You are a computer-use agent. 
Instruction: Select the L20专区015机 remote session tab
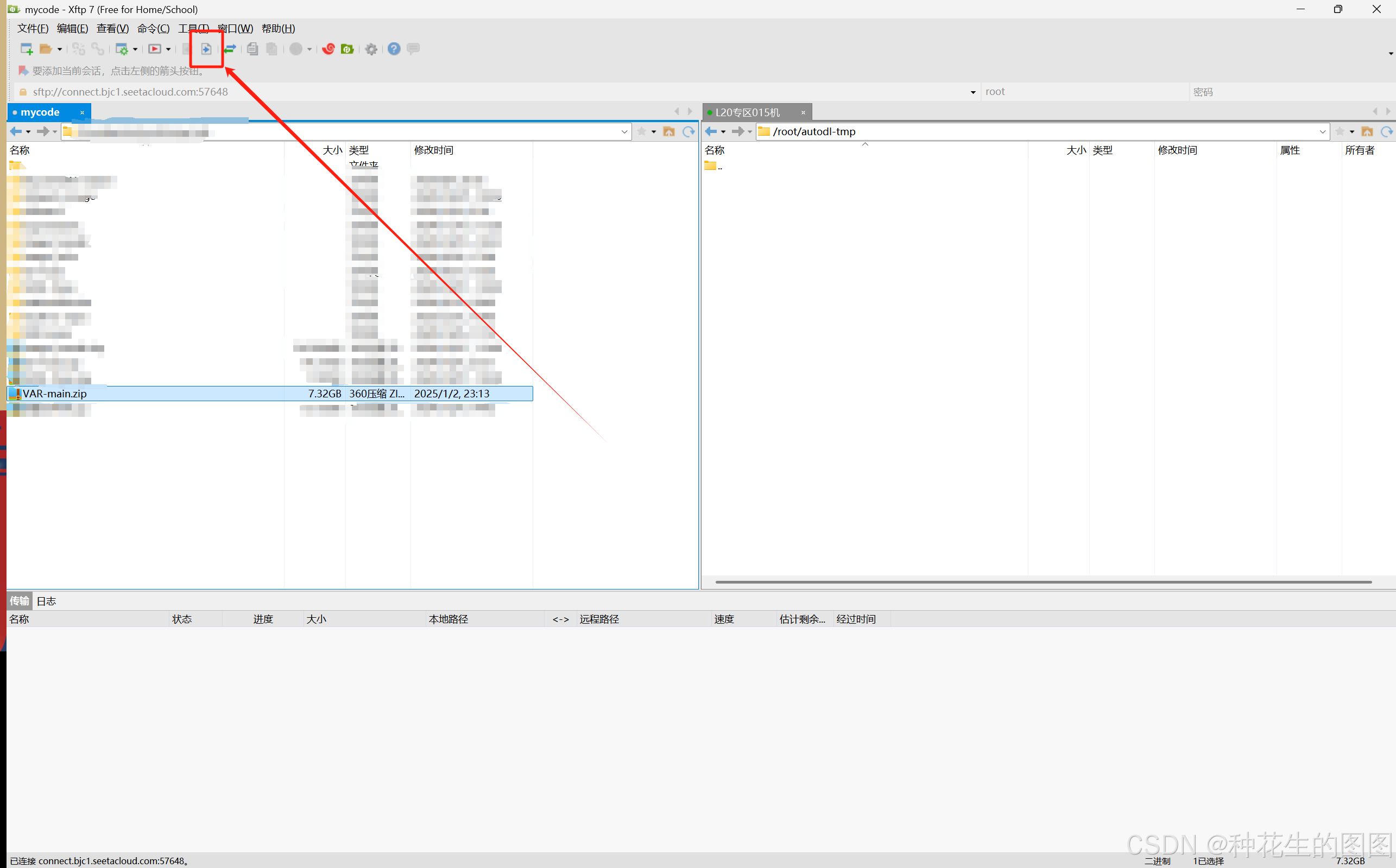[x=747, y=112]
